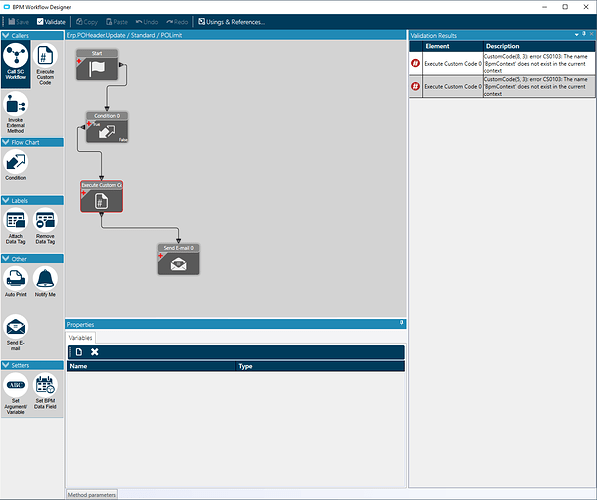Select the Remove Data Tag icon

(45, 220)
